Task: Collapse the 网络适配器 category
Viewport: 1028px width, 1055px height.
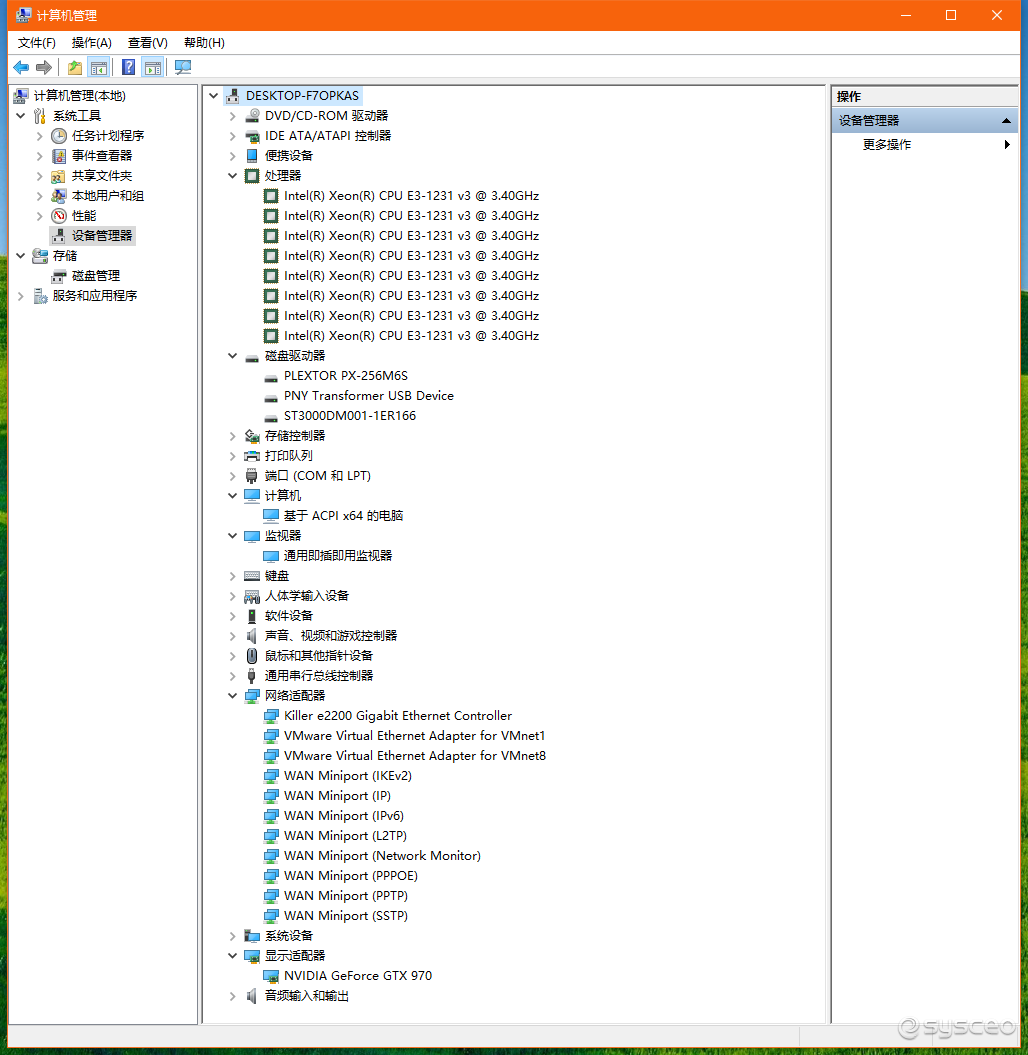Action: click(233, 696)
